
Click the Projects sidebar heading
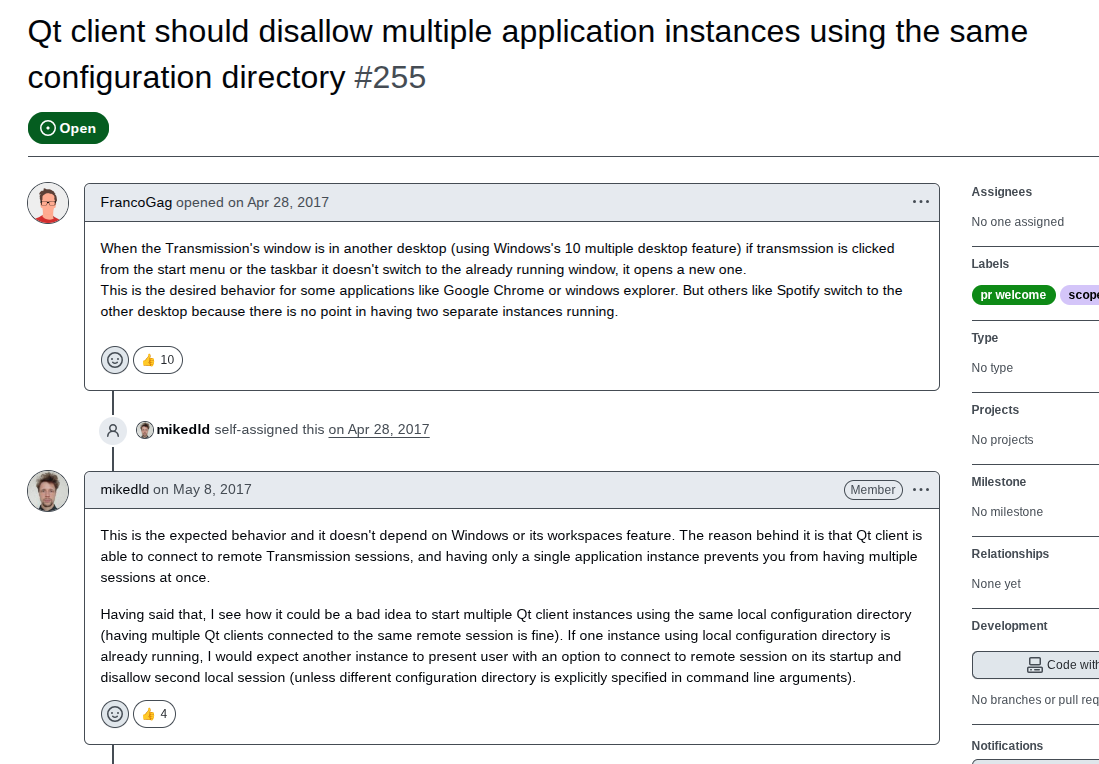coord(995,410)
